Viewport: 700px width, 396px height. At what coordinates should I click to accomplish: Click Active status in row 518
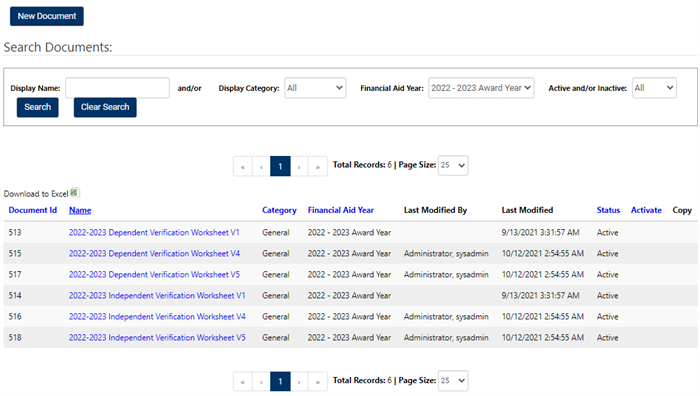tap(608, 338)
